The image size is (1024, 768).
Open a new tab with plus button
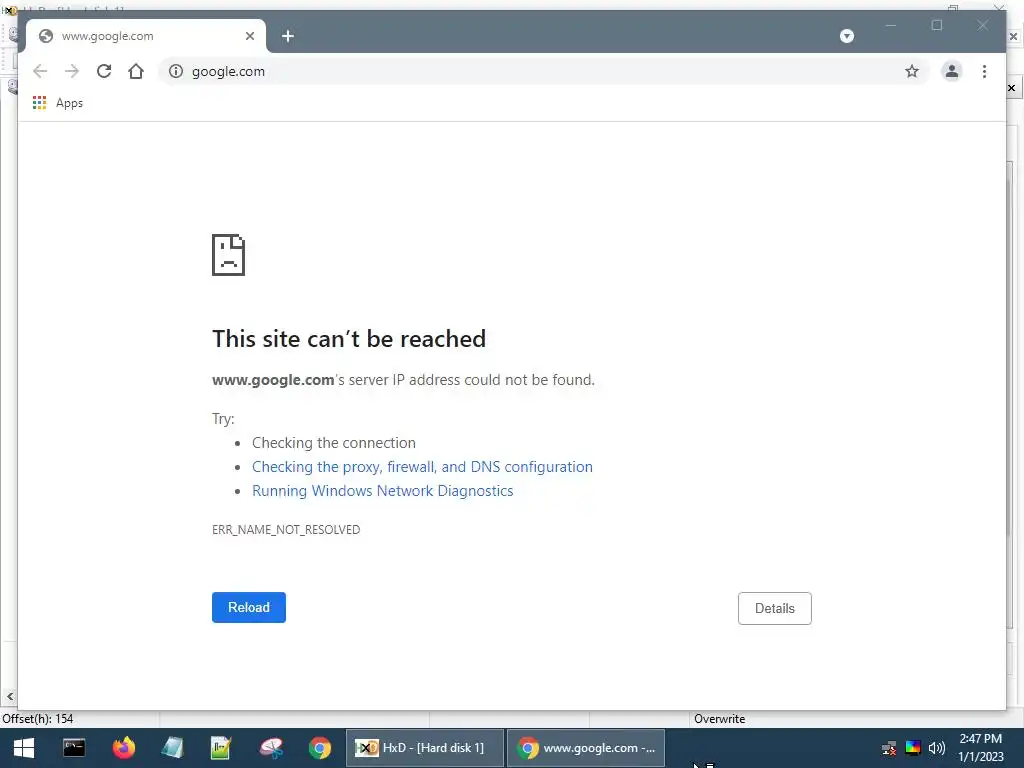click(x=287, y=36)
